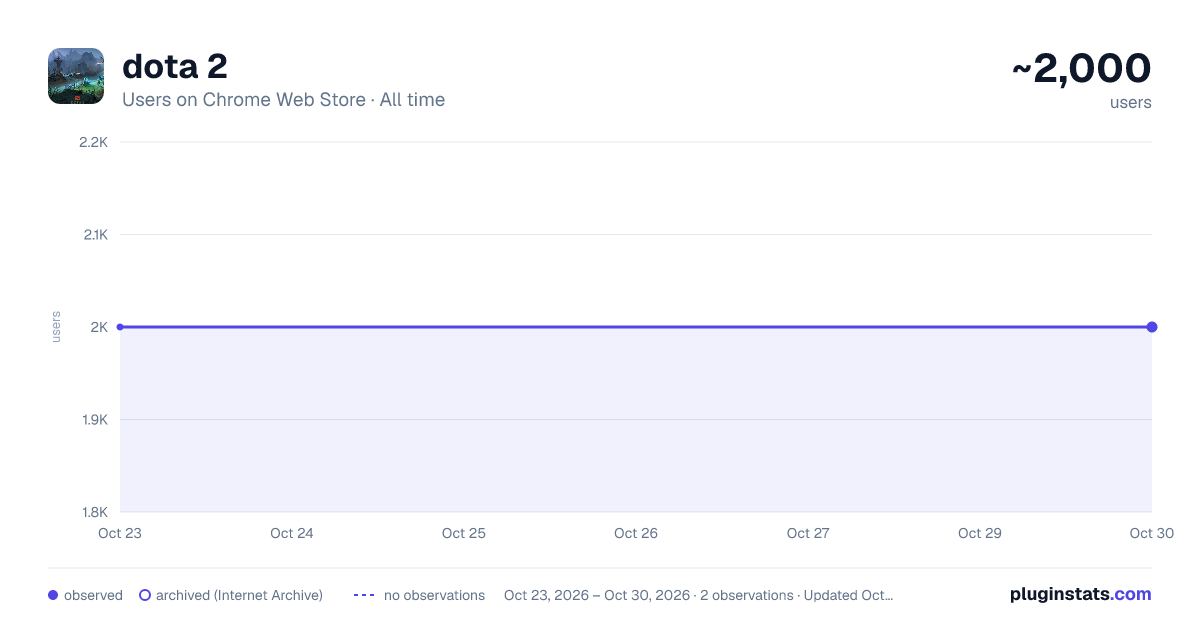
Task: Click the 1.9K y-axis label
Action: (x=94, y=419)
